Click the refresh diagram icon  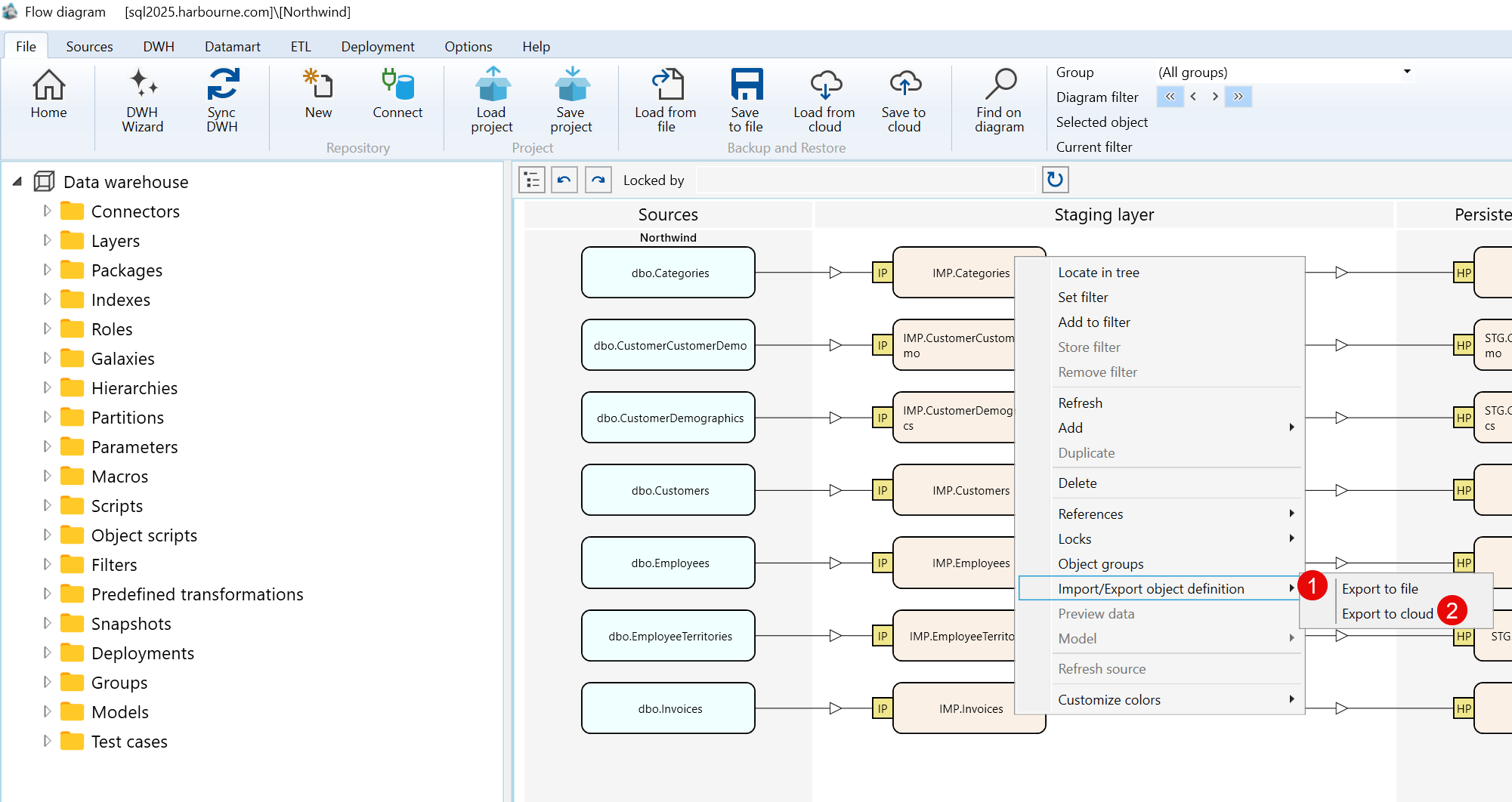tap(1056, 180)
